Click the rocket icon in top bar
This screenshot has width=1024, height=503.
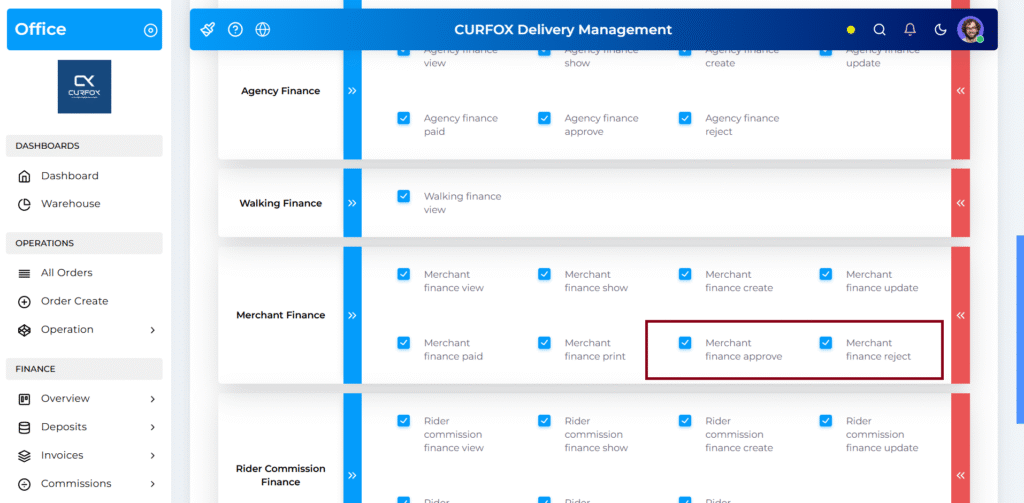208,29
